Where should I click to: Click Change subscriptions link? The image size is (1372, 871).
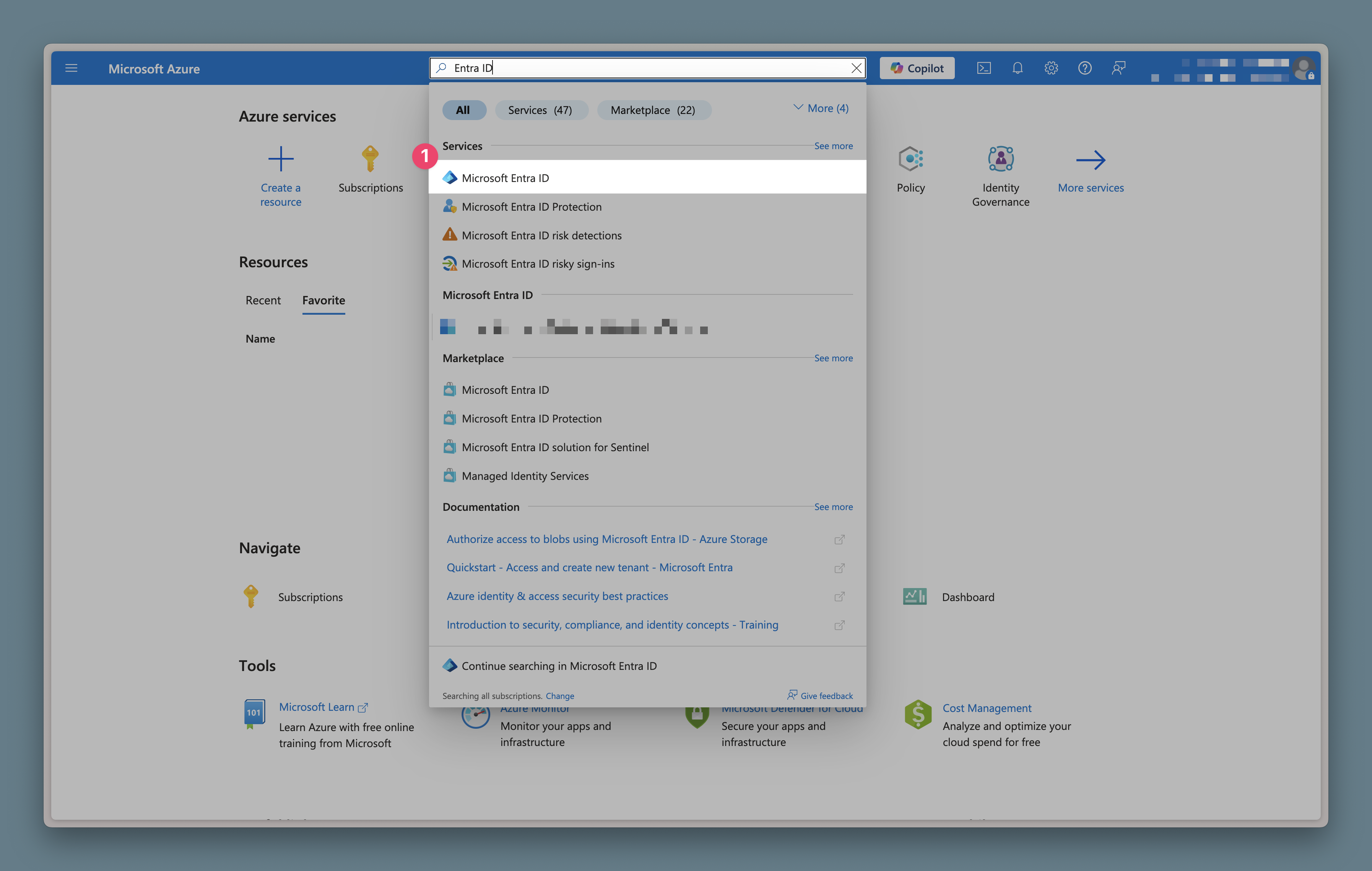pyautogui.click(x=559, y=695)
